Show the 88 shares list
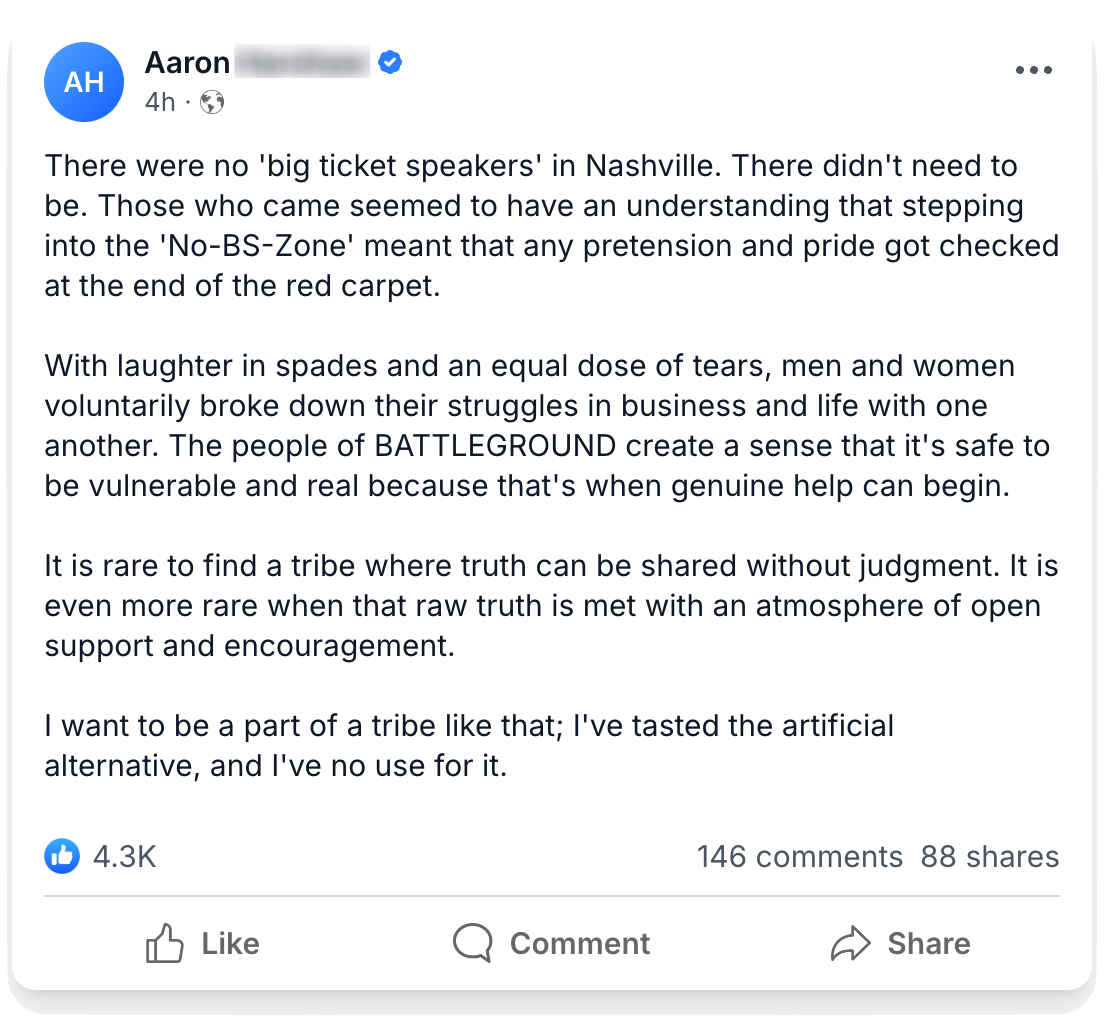This screenshot has height=1018, width=1104. click(x=989, y=856)
